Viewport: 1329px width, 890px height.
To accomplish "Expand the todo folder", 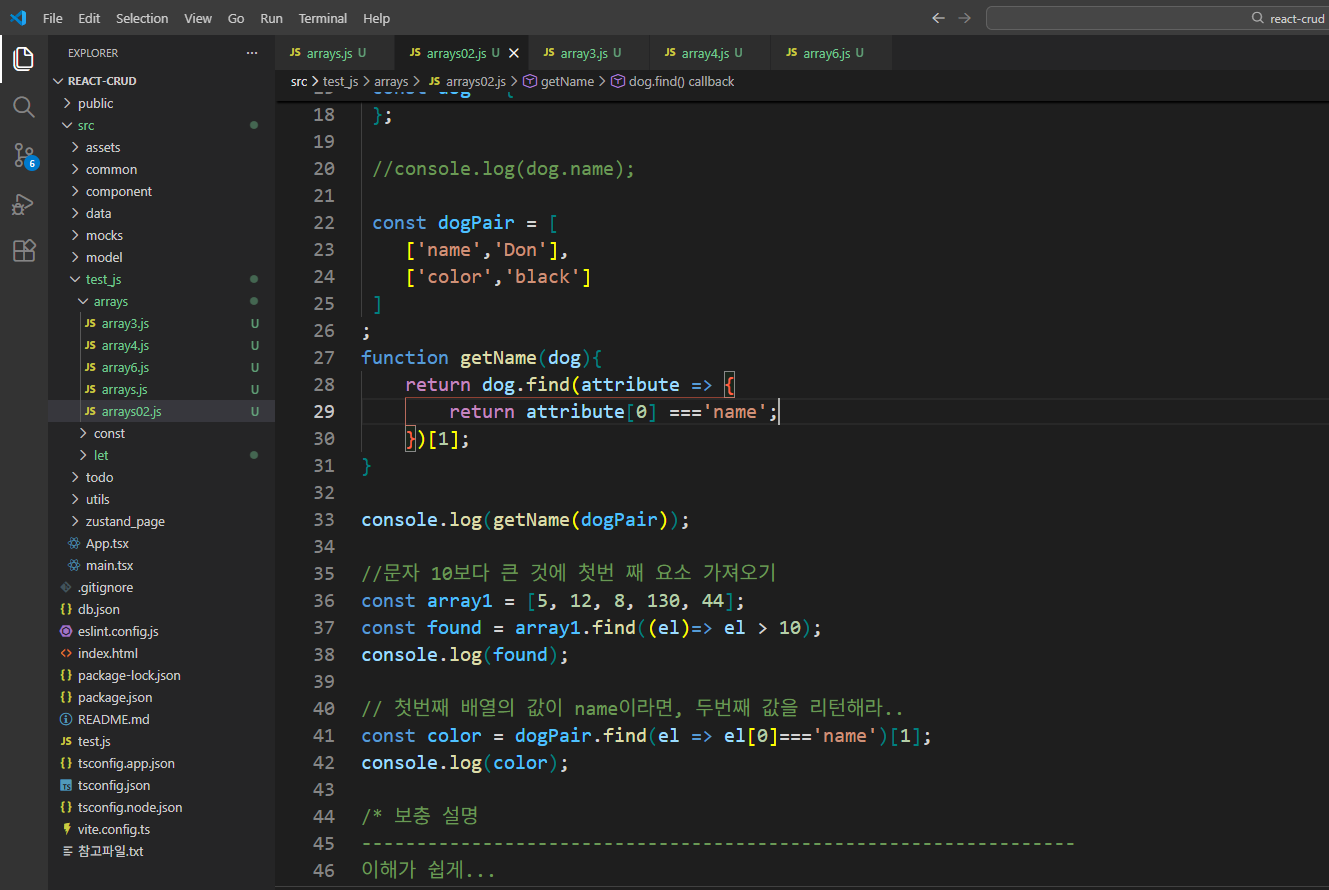I will (x=75, y=477).
